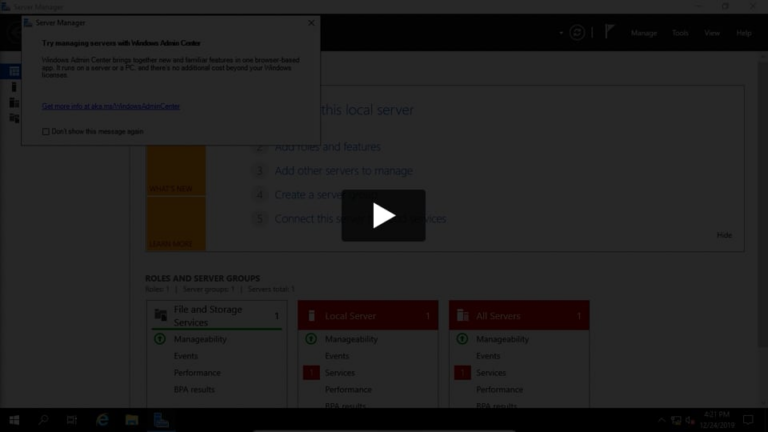Click the File and Storage Services tile icon

tap(160, 315)
